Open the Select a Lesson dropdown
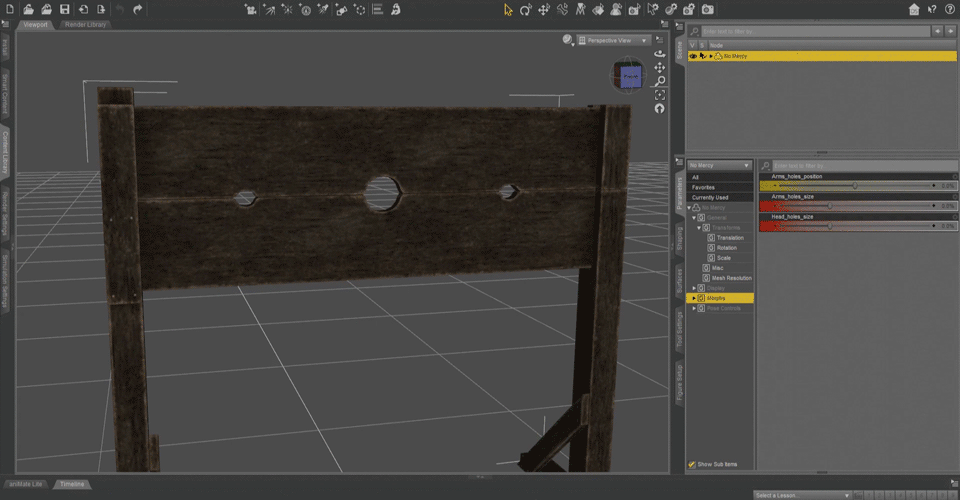The width and height of the screenshot is (960, 500). click(802, 495)
